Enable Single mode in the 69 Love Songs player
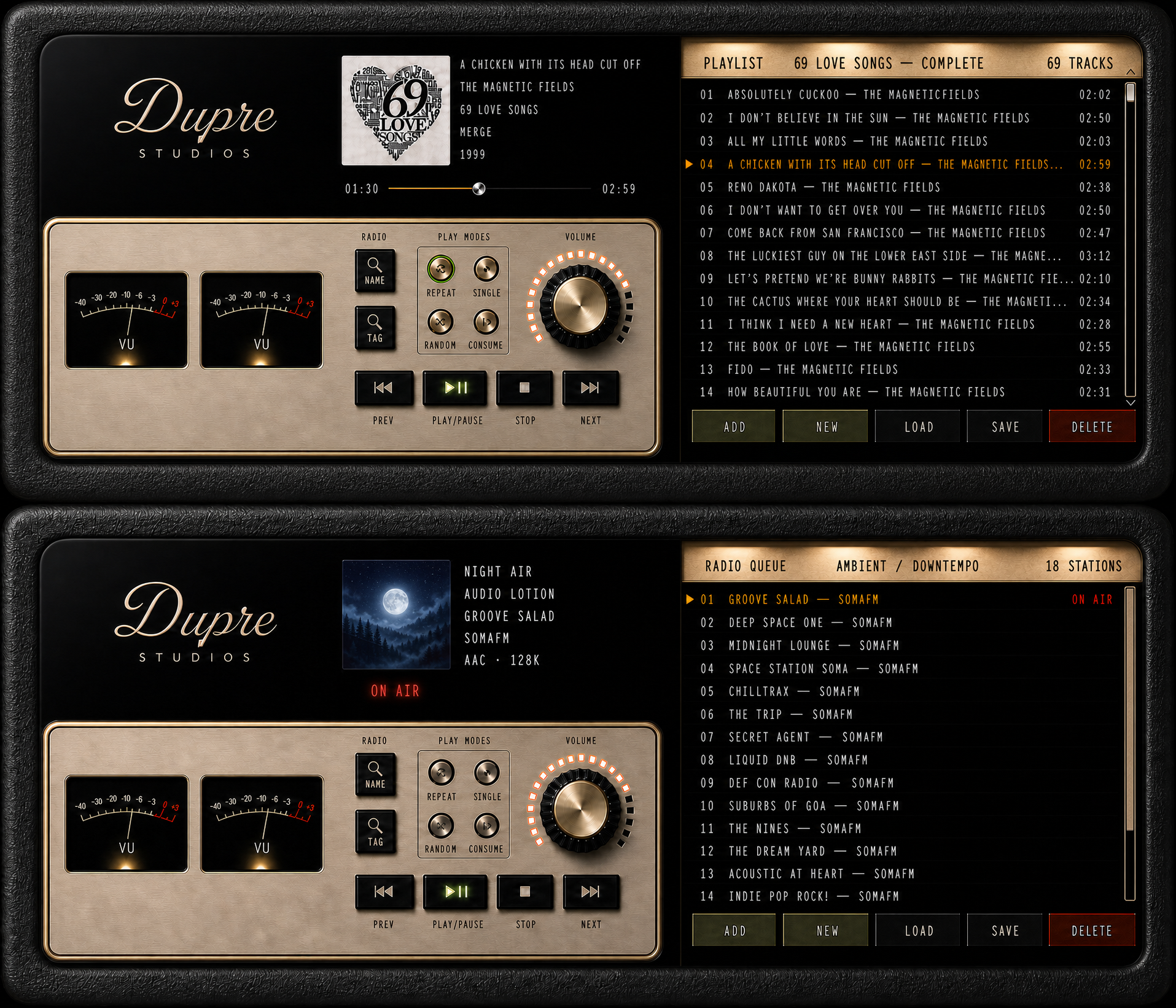 pos(486,268)
